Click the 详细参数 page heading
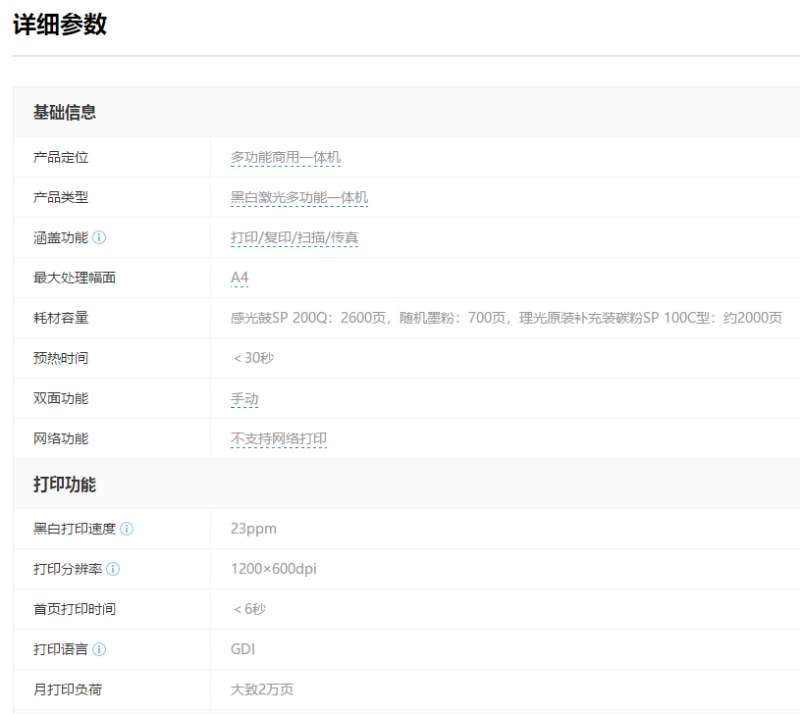Image resolution: width=800 pixels, height=714 pixels. click(60, 25)
